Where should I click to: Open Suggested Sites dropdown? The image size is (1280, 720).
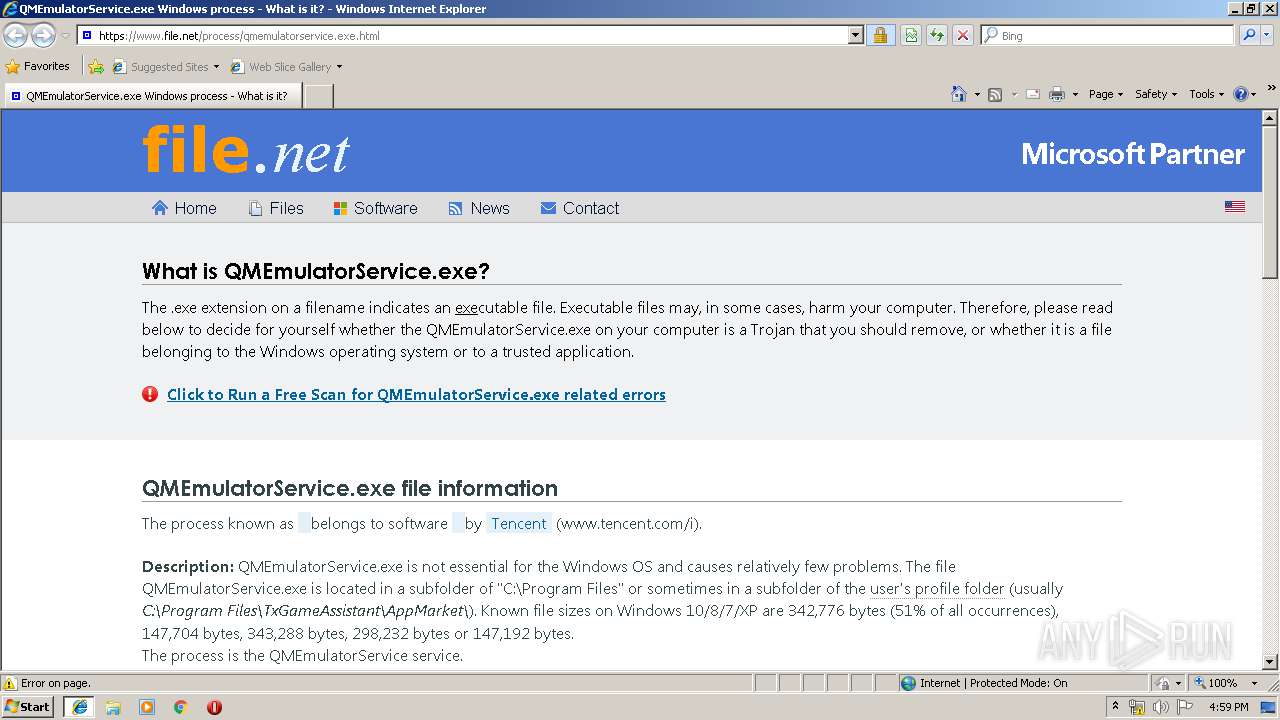coord(165,67)
